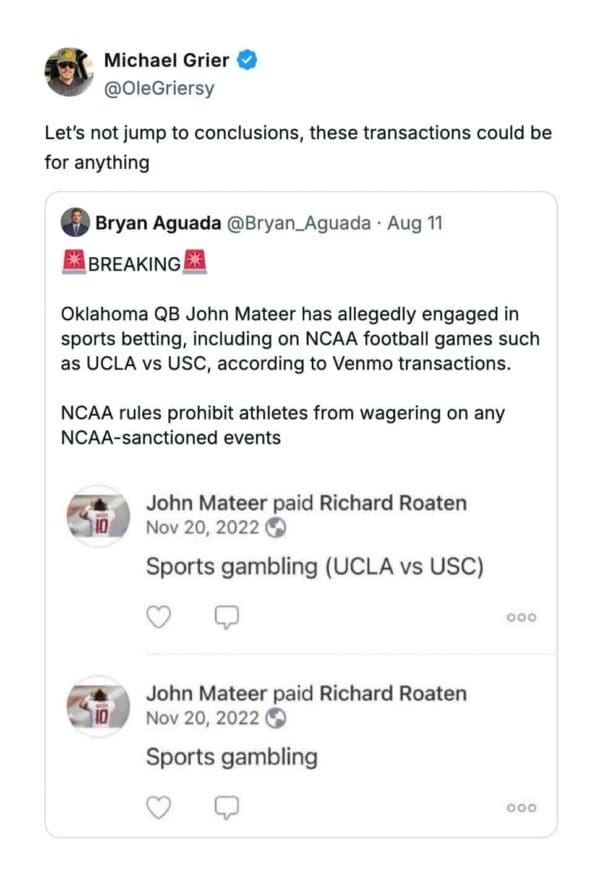Click the verified badge next to Michael Grier

click(251, 60)
